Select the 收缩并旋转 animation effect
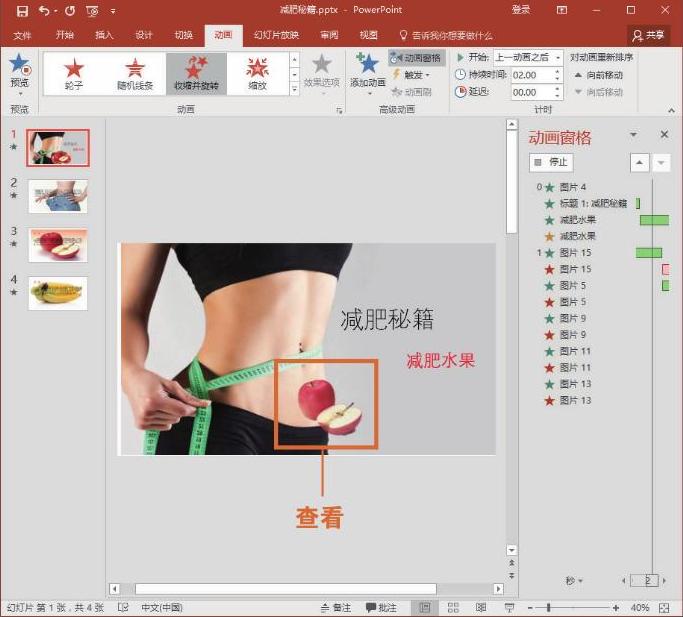683x617 pixels. point(196,74)
